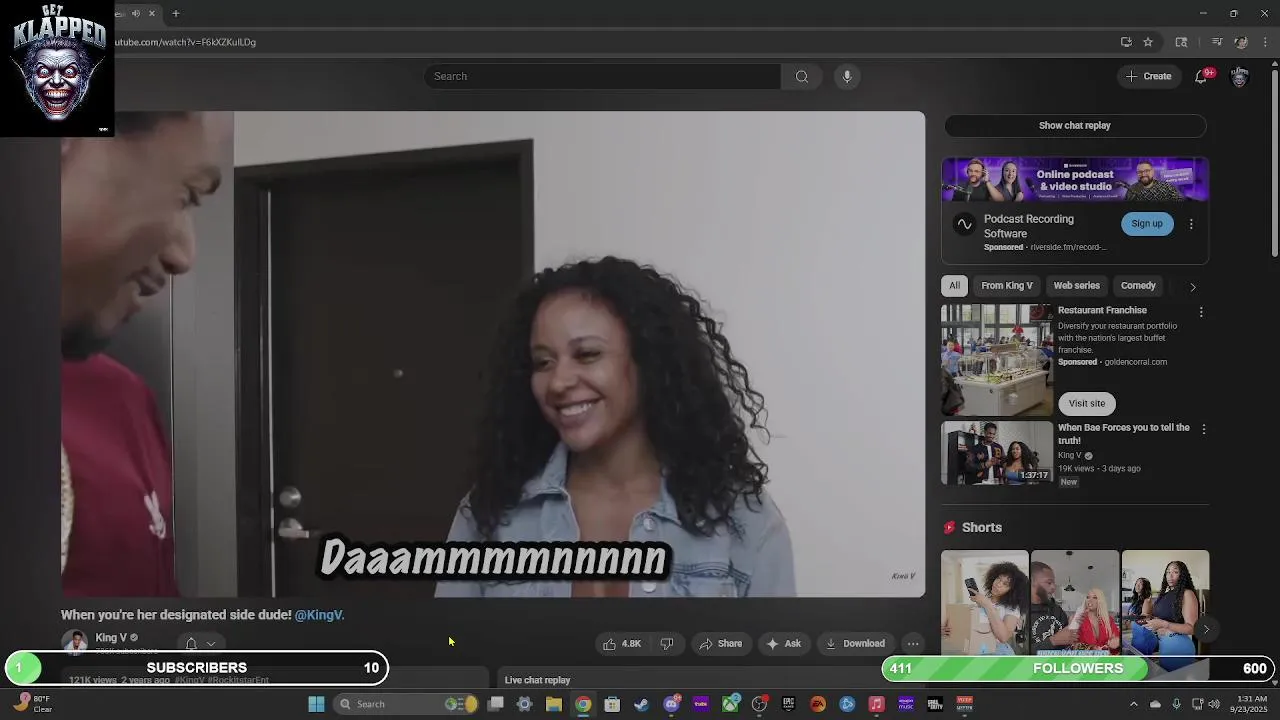Click Chrome icon in the taskbar
Screen dimensions: 1280x720
pyautogui.click(x=583, y=704)
